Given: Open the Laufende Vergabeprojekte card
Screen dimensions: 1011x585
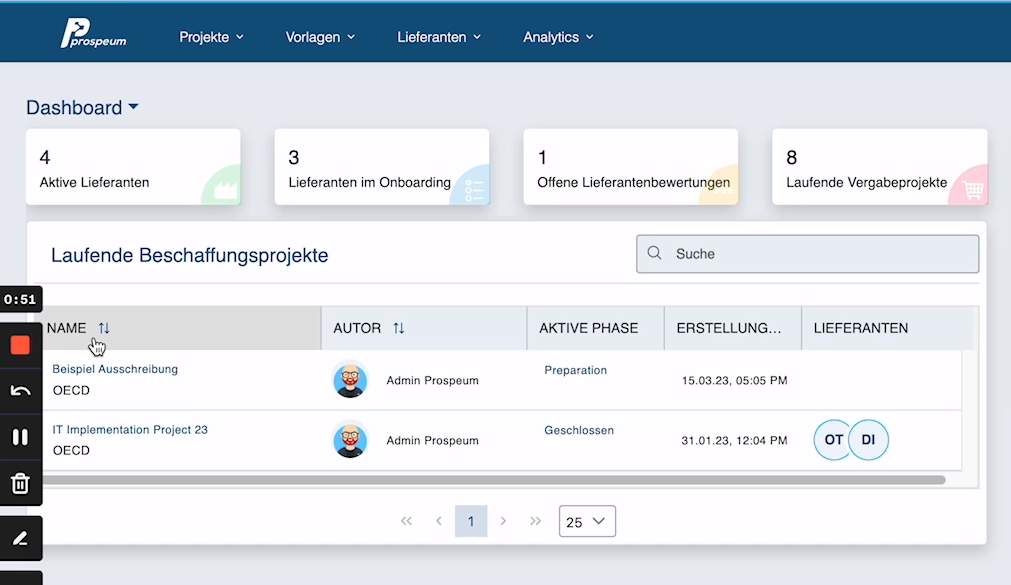Looking at the screenshot, I should [879, 167].
